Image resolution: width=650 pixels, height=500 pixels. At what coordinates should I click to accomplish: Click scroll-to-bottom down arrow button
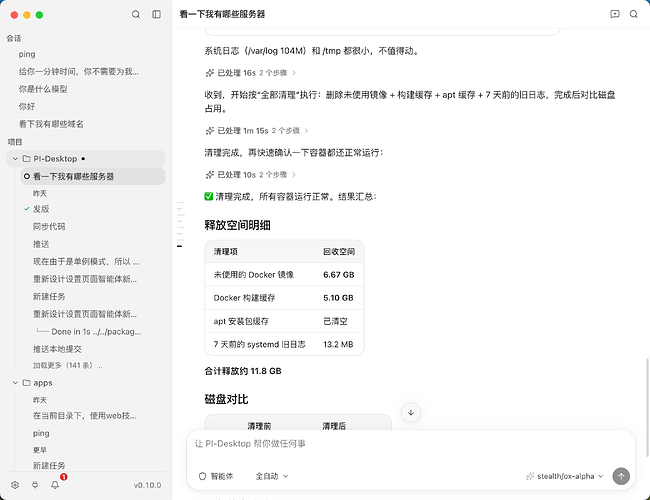pos(411,413)
